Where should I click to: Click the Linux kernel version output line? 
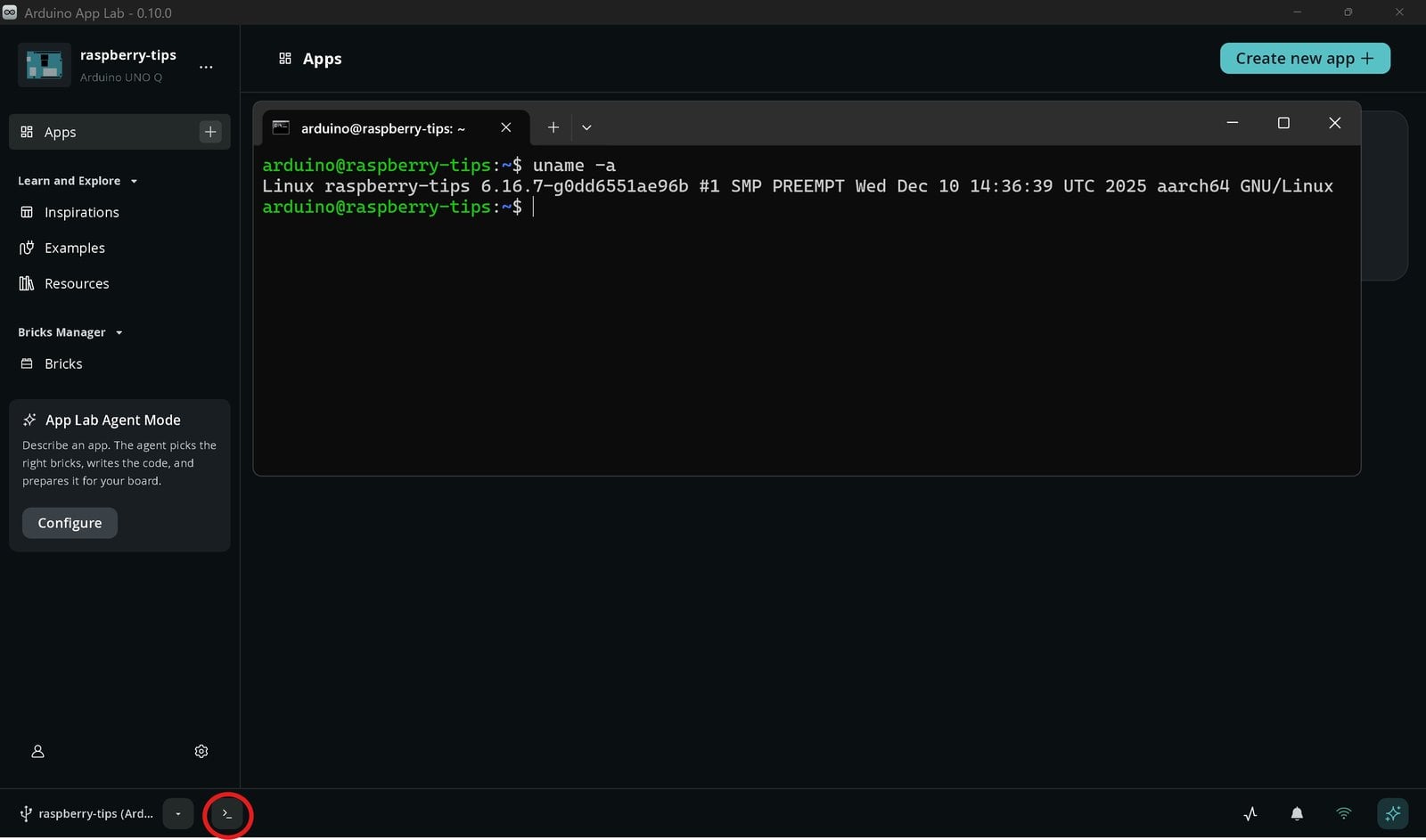click(798, 186)
